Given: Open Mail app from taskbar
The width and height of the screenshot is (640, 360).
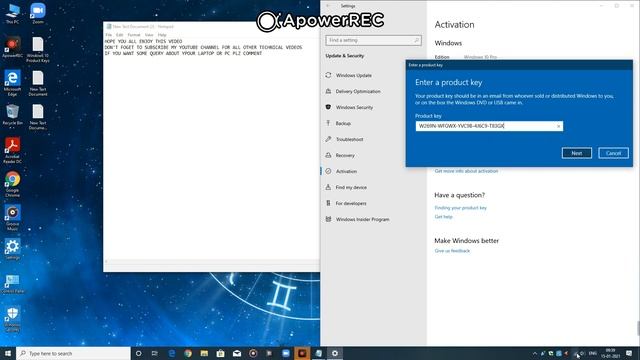Looking at the screenshot, I should pos(237,353).
